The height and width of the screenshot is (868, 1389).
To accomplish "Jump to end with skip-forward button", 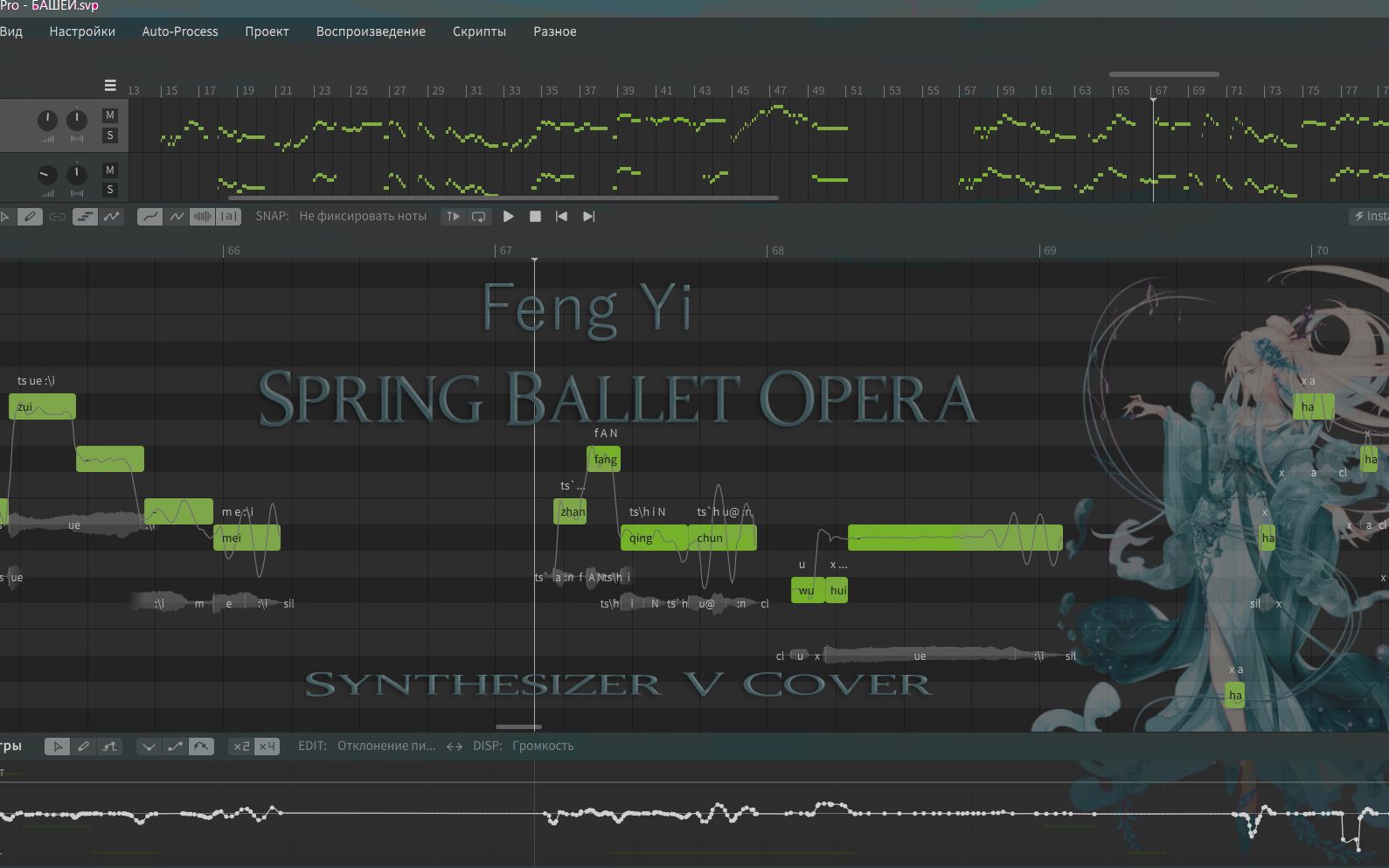I will click(x=588, y=217).
